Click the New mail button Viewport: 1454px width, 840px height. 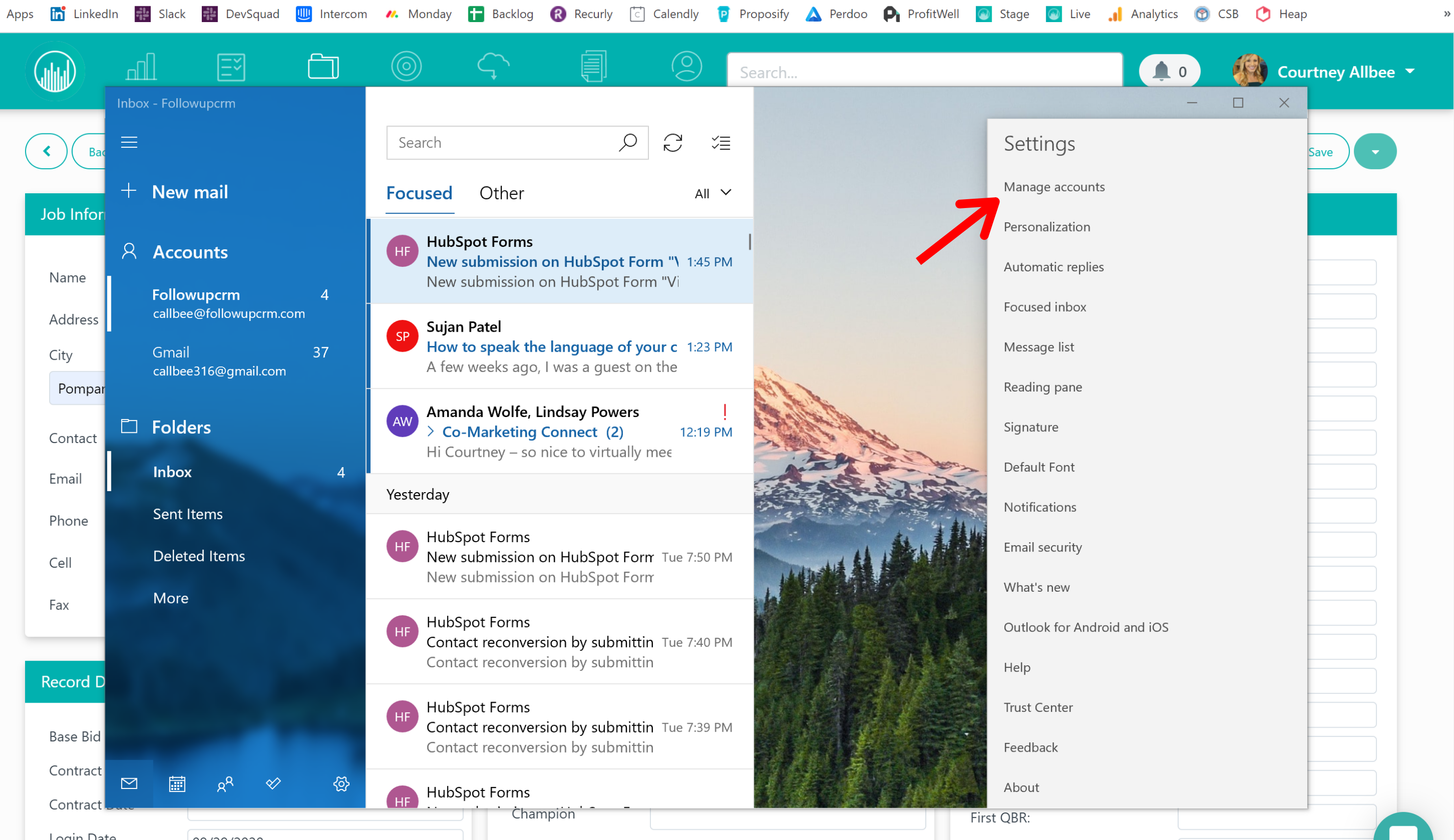(189, 192)
